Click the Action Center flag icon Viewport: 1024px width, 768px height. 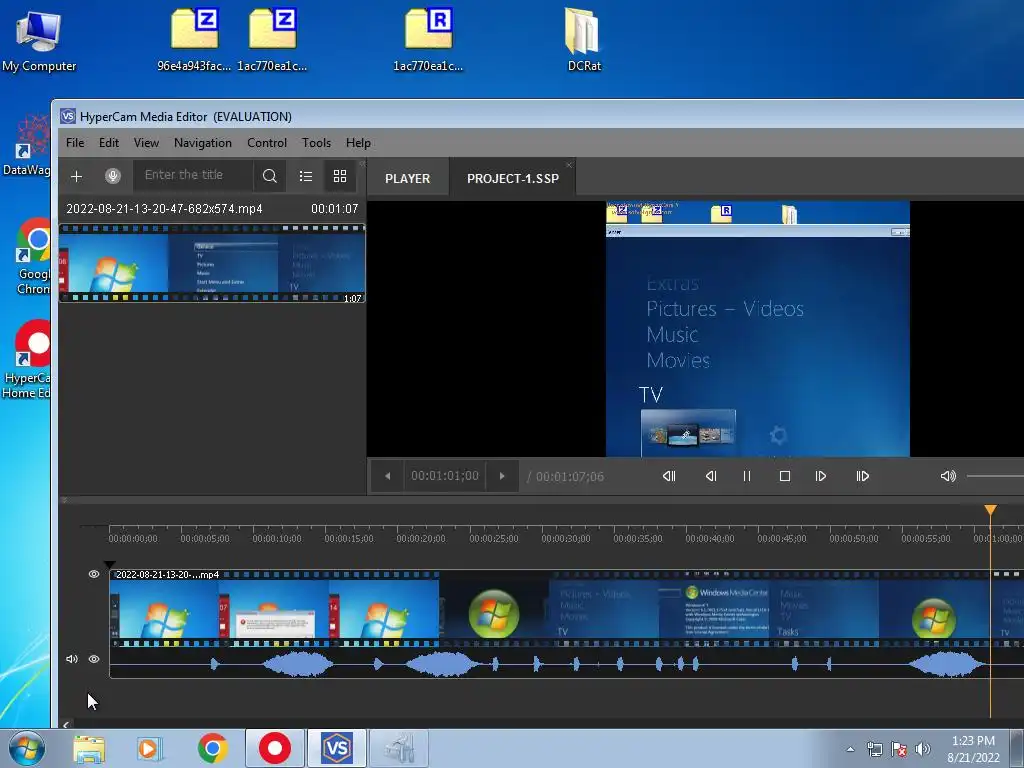(899, 749)
